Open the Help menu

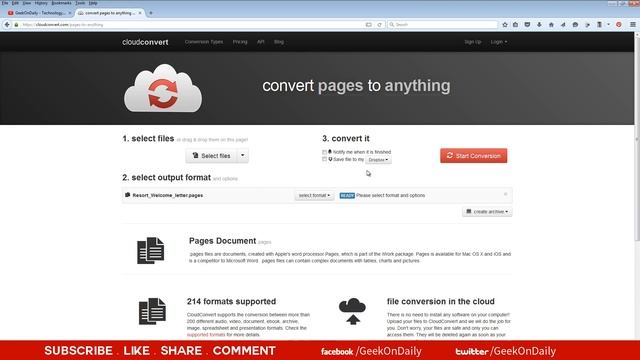(93, 3)
